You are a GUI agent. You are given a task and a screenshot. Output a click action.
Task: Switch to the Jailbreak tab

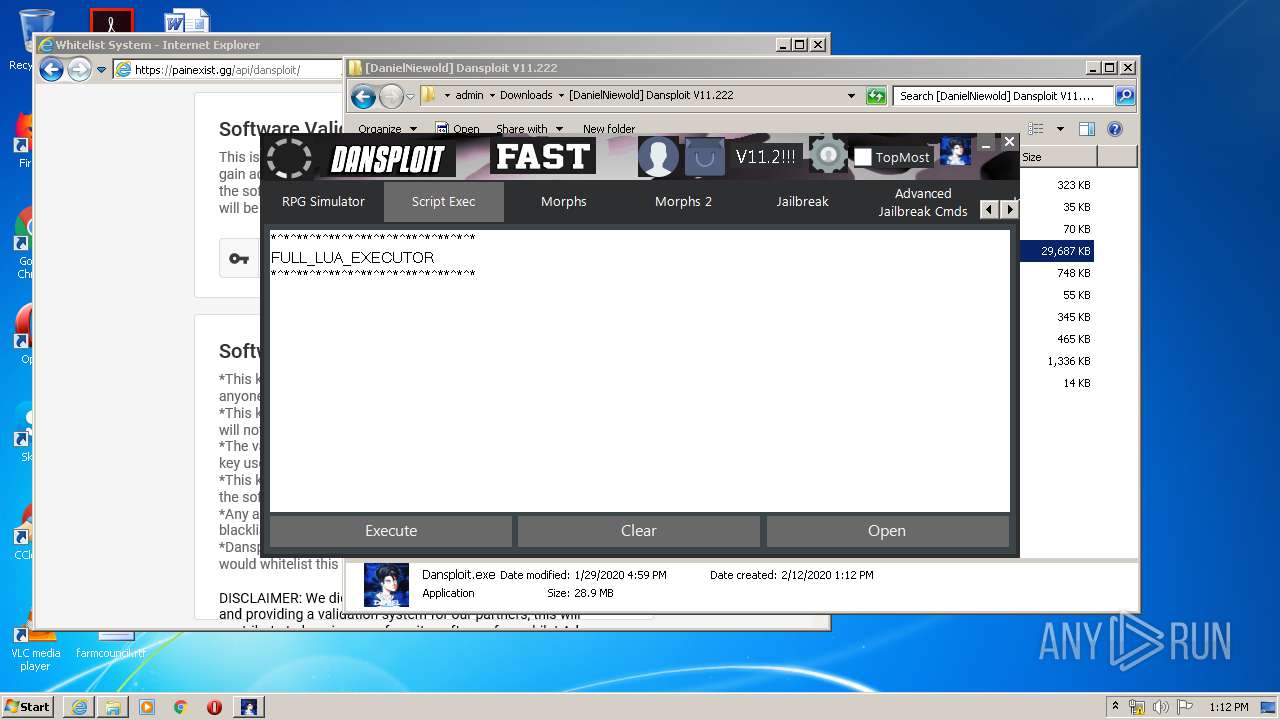[803, 201]
